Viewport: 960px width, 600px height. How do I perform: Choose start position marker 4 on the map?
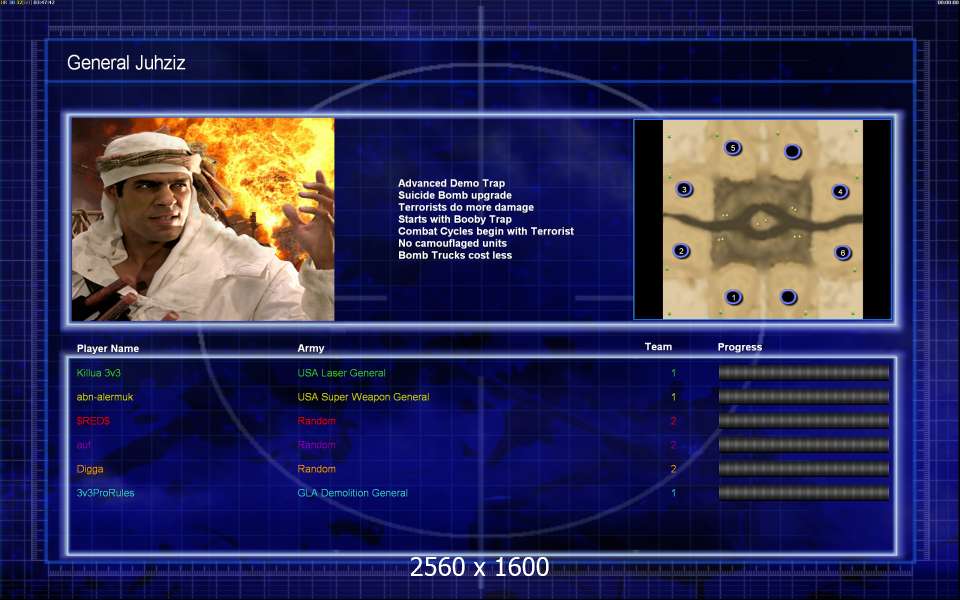tap(840, 192)
